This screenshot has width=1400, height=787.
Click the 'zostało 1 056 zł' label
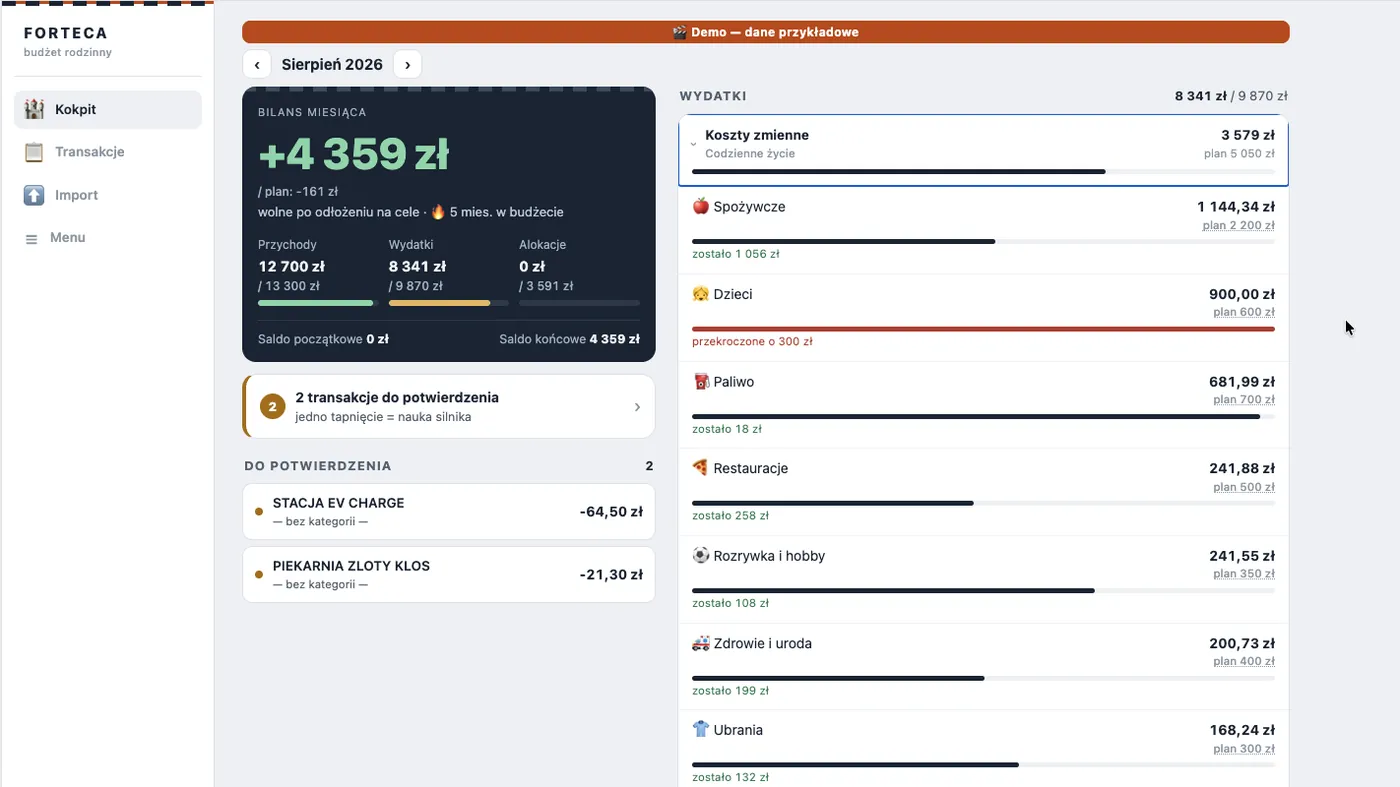736,254
